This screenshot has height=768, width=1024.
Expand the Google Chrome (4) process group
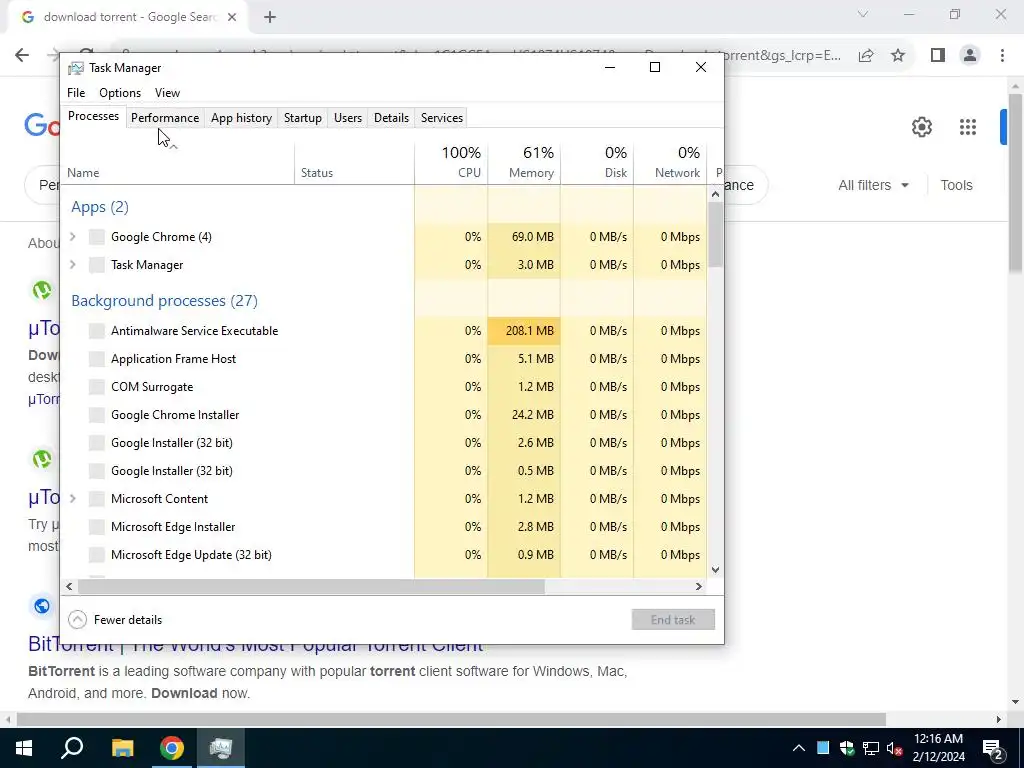[72, 237]
